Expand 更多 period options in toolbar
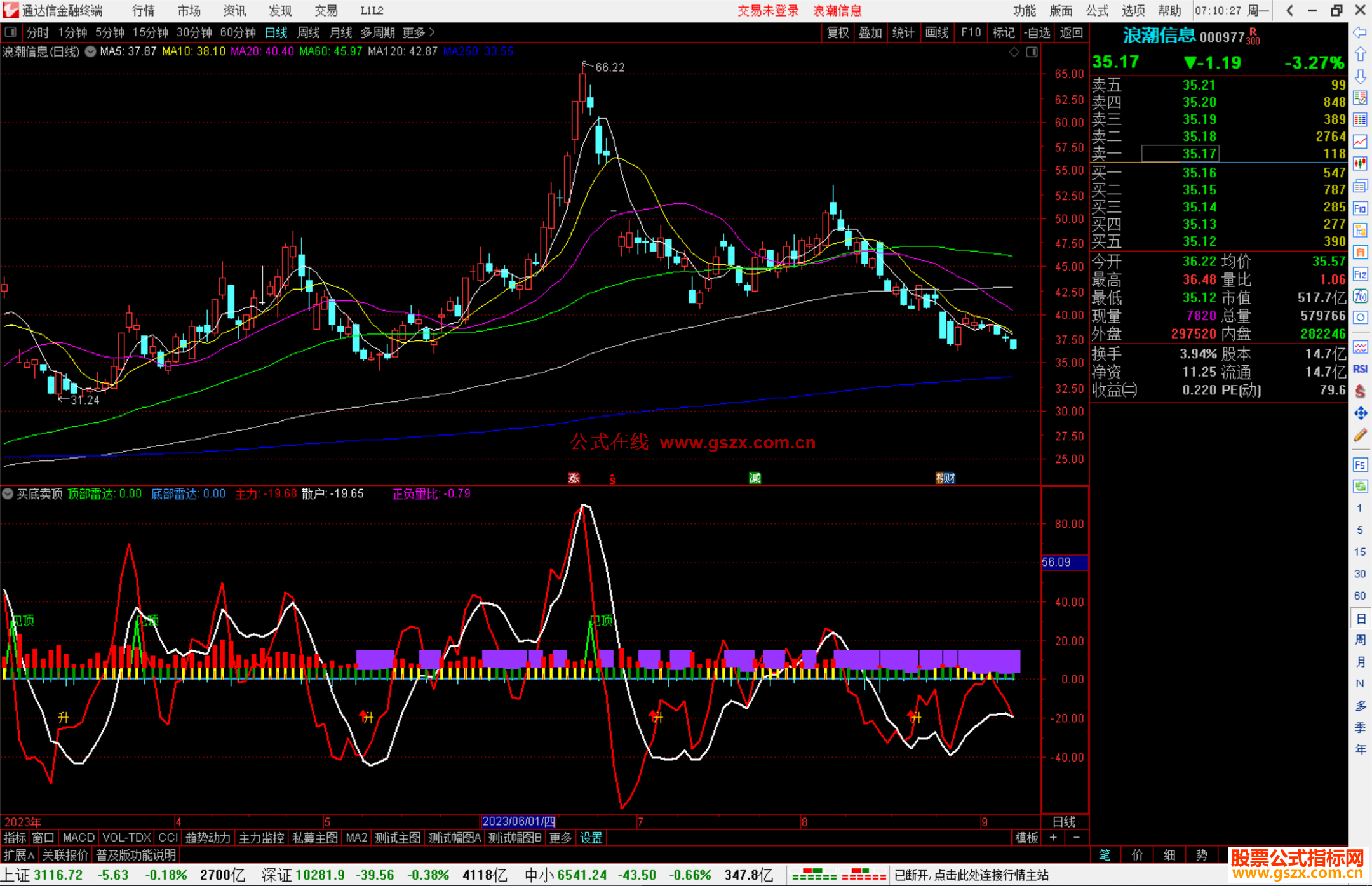 (x=418, y=32)
